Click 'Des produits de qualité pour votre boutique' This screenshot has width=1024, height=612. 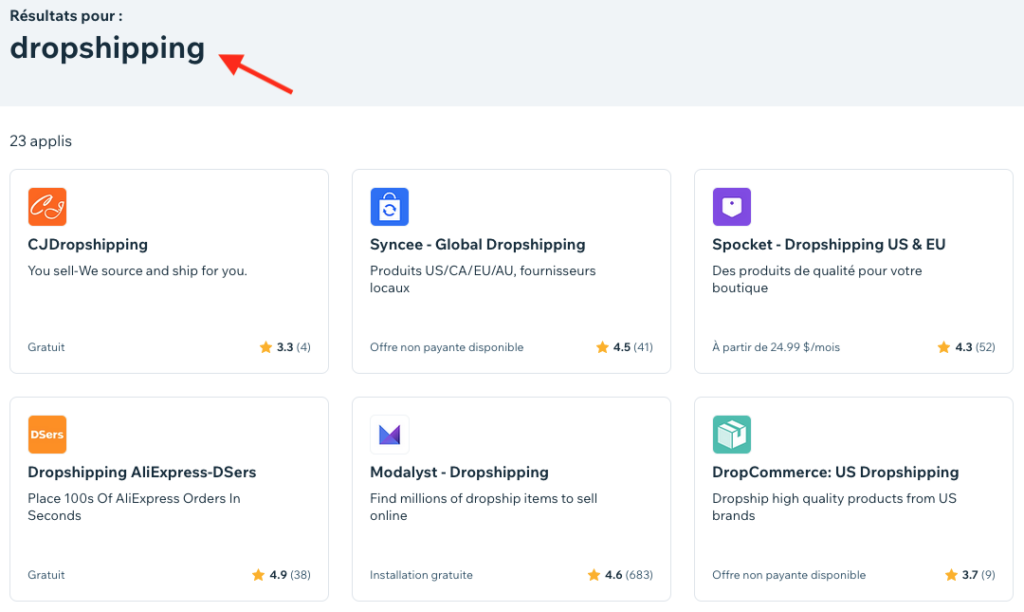click(x=817, y=279)
